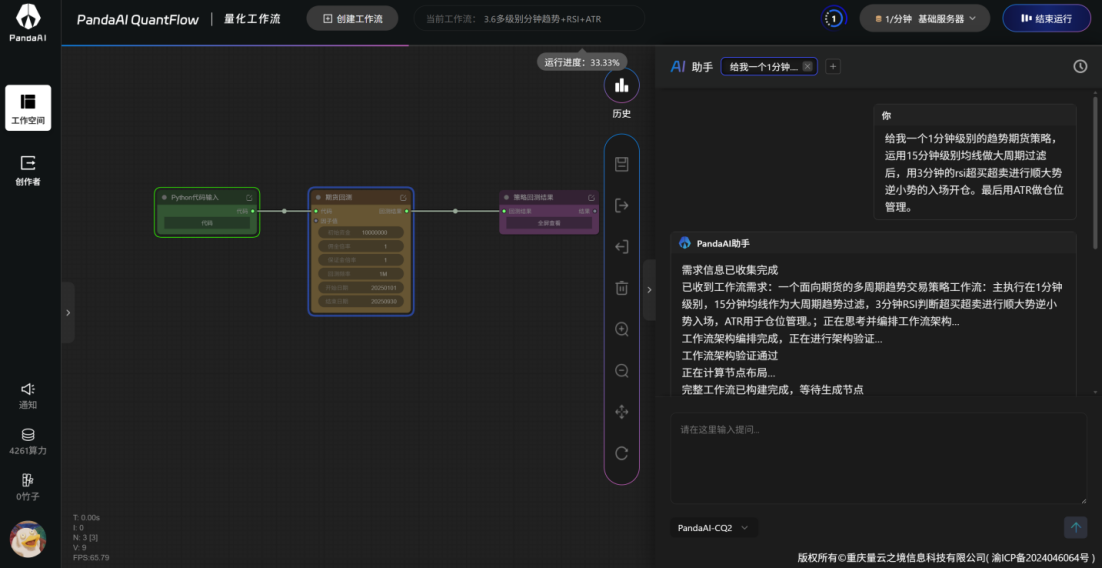Select the Python代码输入 node title

coord(195,198)
